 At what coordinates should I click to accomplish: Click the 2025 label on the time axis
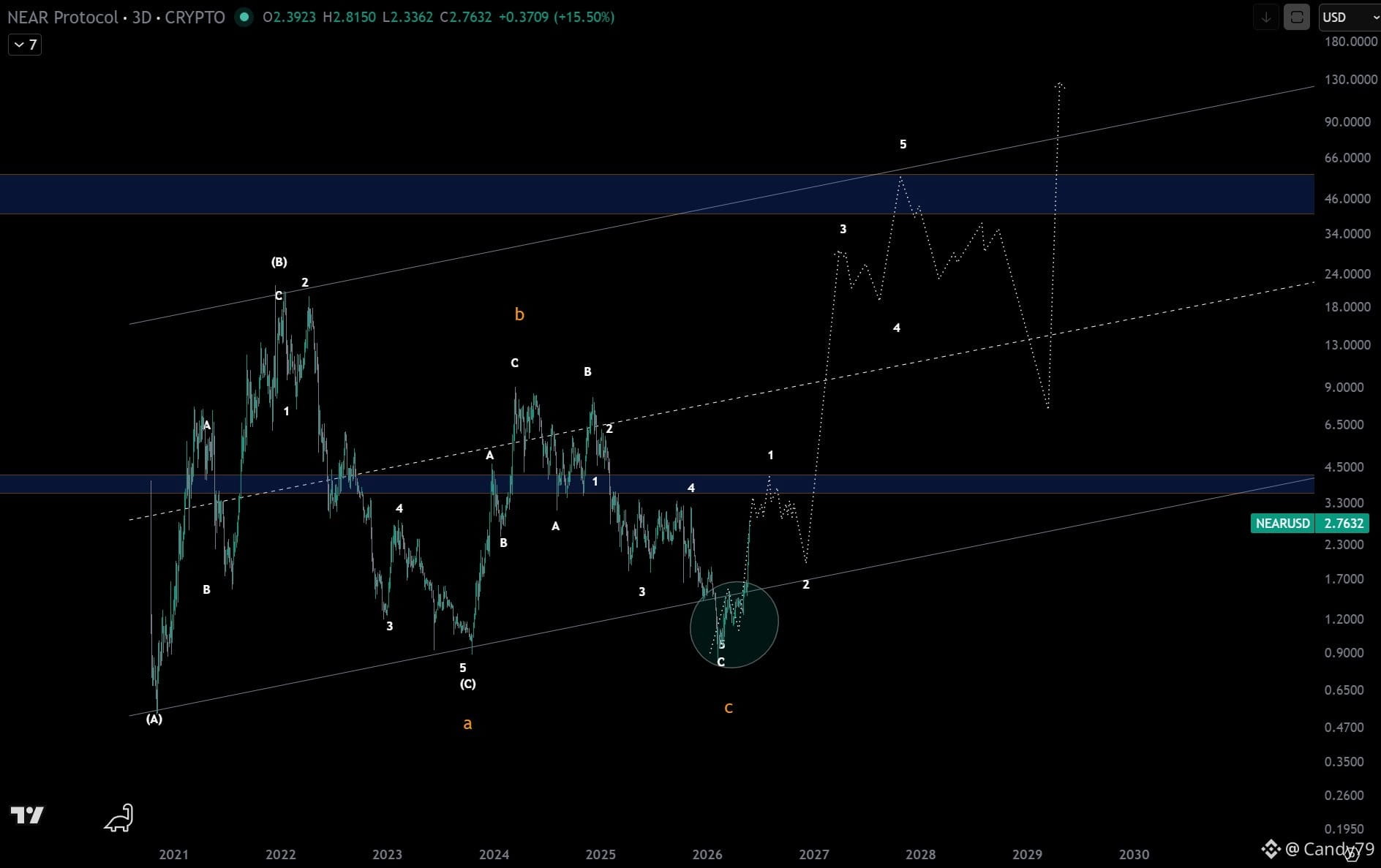(601, 854)
